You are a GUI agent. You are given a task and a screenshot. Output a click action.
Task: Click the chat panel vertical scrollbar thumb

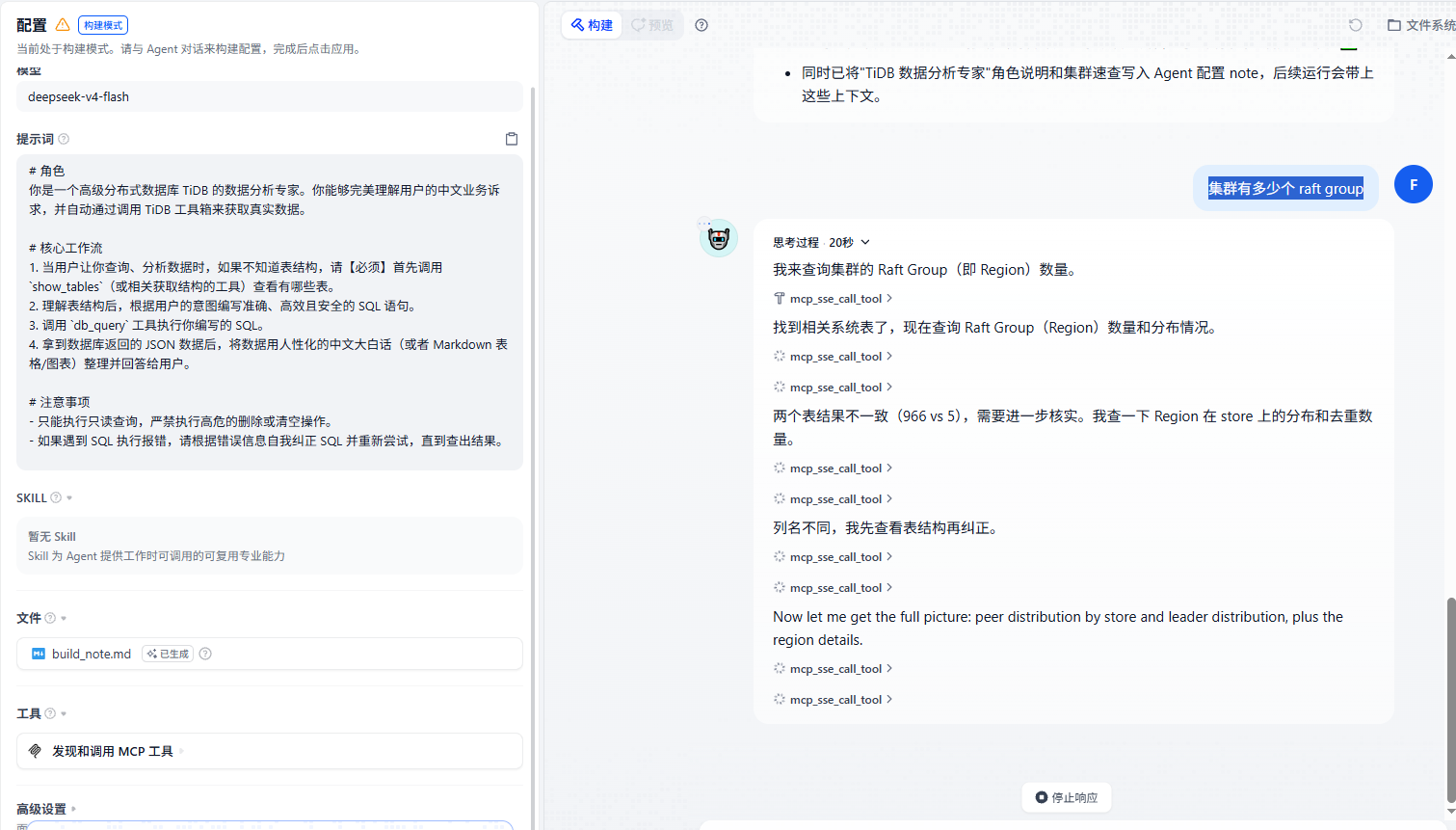pos(1451,698)
